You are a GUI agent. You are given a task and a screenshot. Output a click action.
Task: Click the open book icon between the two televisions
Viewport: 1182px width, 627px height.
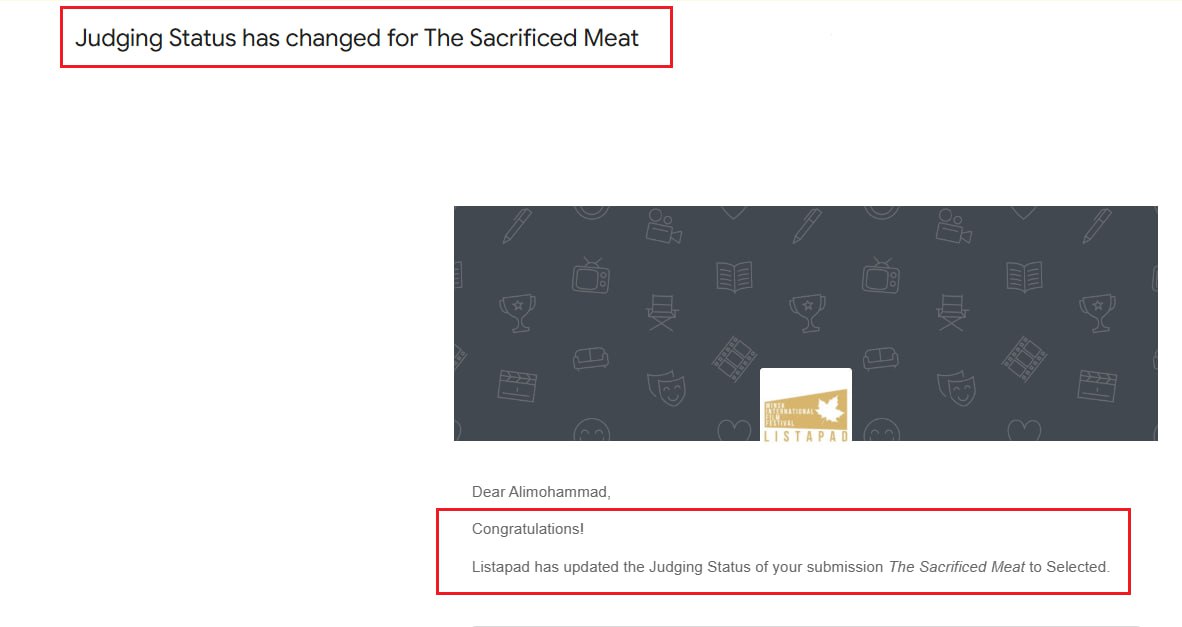coord(734,275)
